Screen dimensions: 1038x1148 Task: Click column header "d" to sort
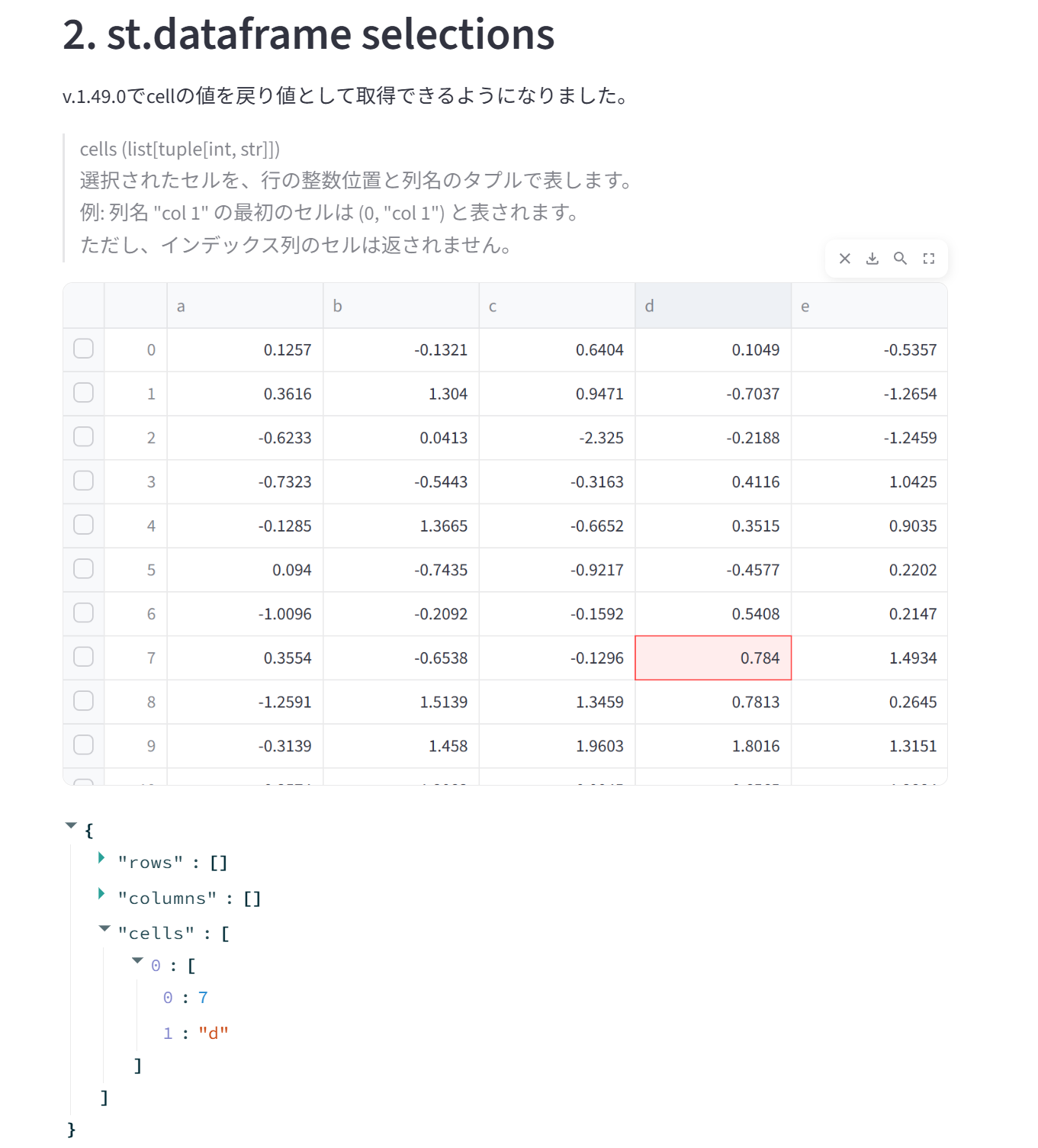click(648, 305)
